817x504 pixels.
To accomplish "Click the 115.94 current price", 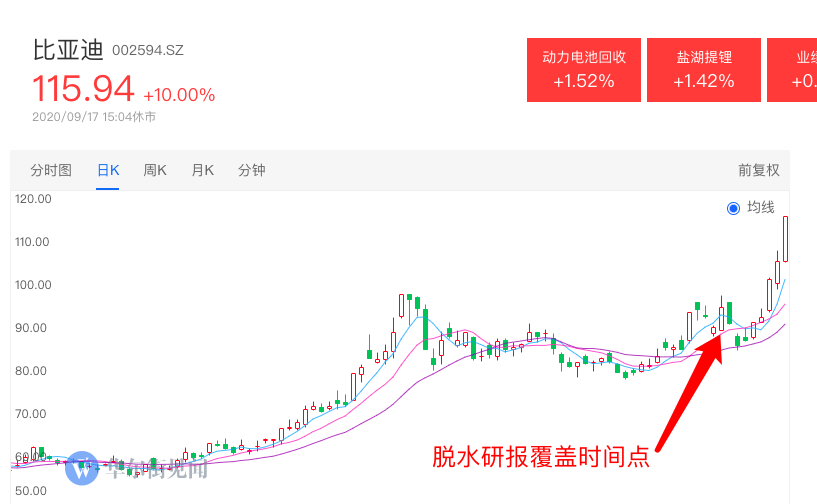I will pos(83,88).
